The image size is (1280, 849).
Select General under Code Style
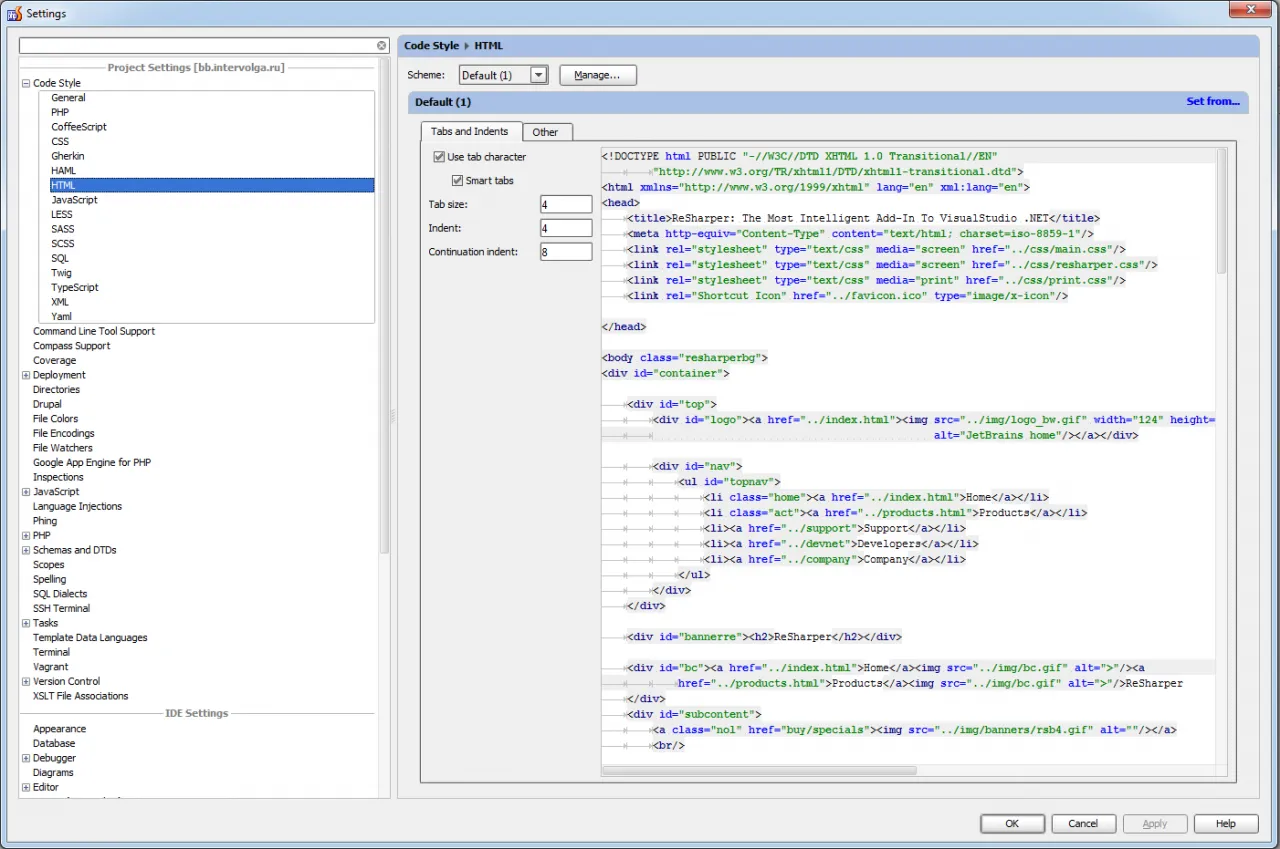coord(68,98)
